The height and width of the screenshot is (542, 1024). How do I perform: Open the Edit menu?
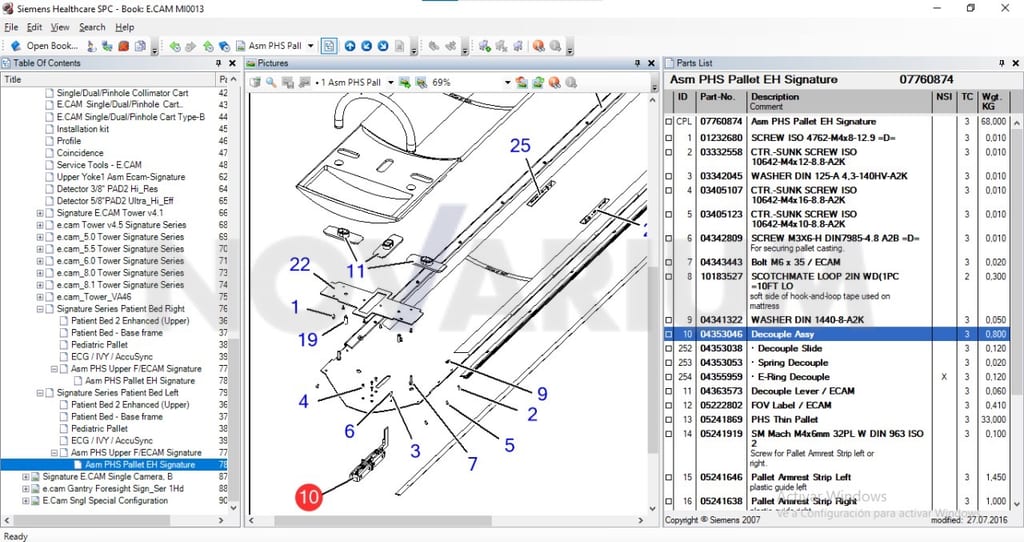tap(34, 27)
